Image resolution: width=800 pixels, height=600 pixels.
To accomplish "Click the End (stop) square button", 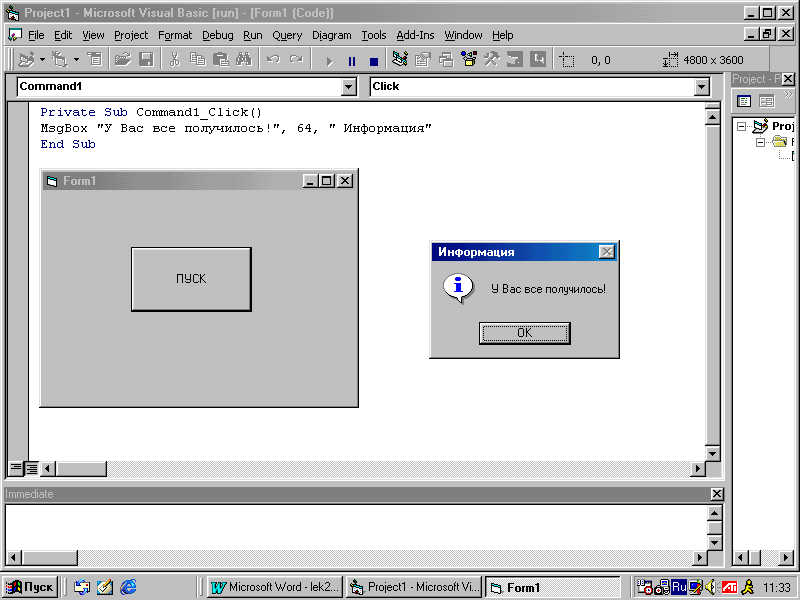I will pos(374,61).
